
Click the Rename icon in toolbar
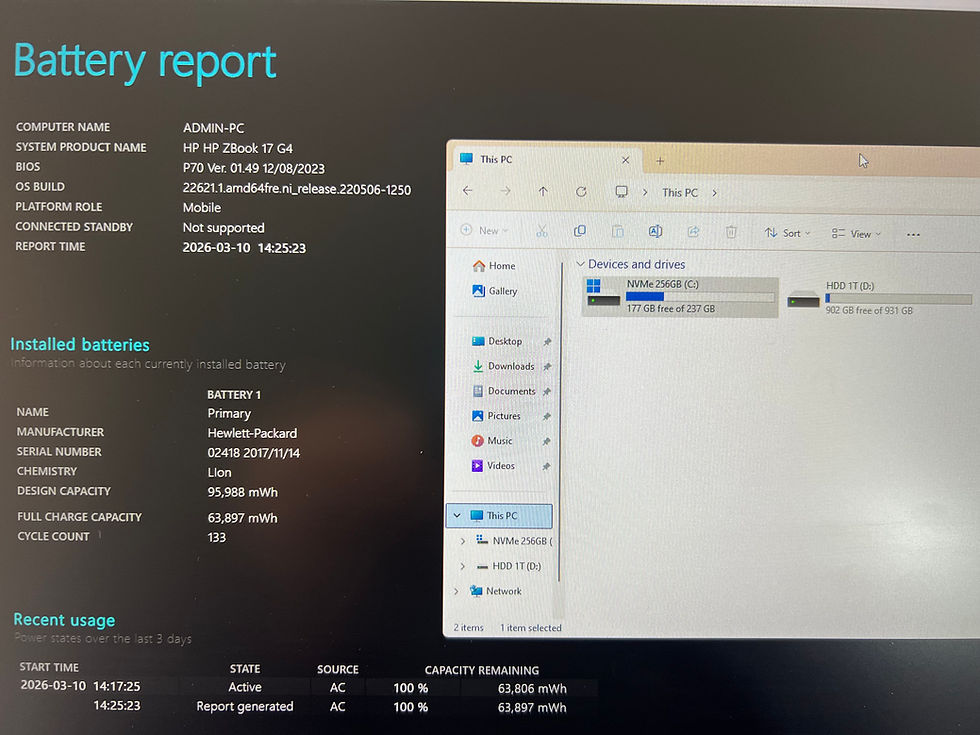point(655,231)
